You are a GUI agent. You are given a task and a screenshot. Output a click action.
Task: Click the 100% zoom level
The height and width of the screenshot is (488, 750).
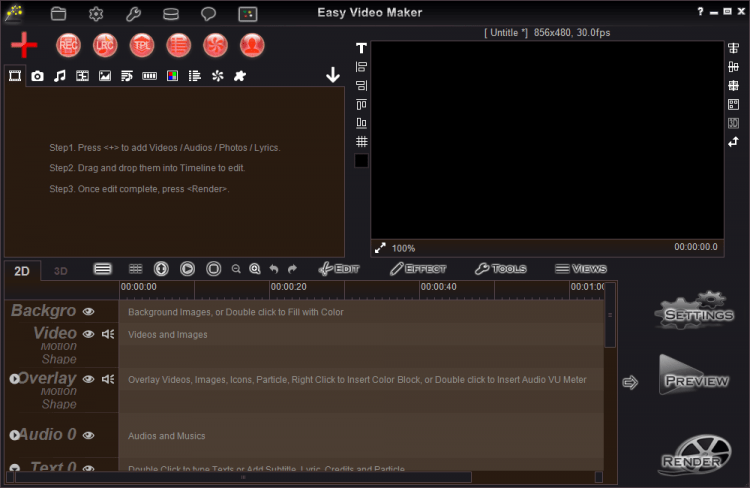click(403, 248)
